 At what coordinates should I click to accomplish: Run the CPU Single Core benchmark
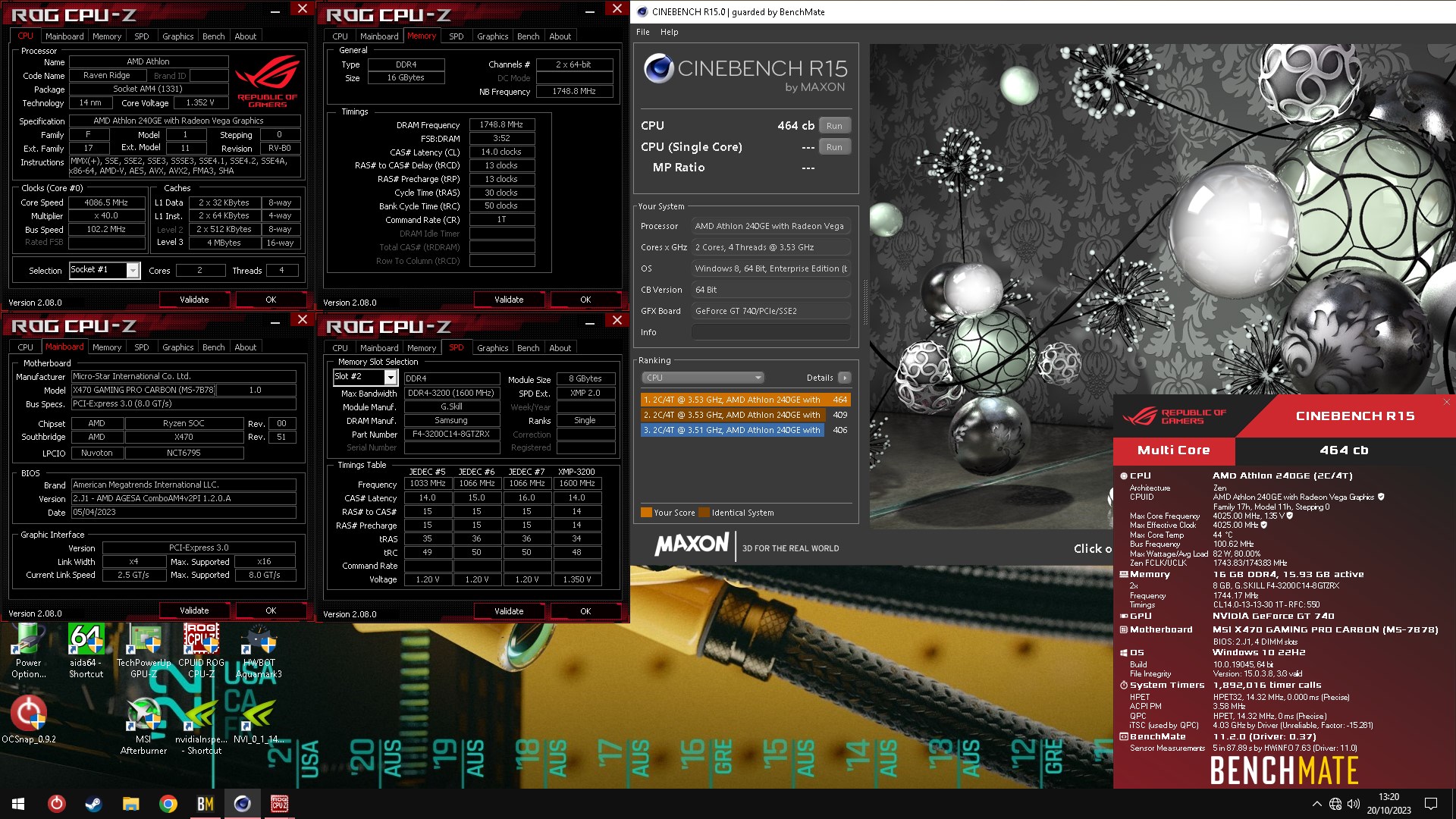(x=834, y=147)
